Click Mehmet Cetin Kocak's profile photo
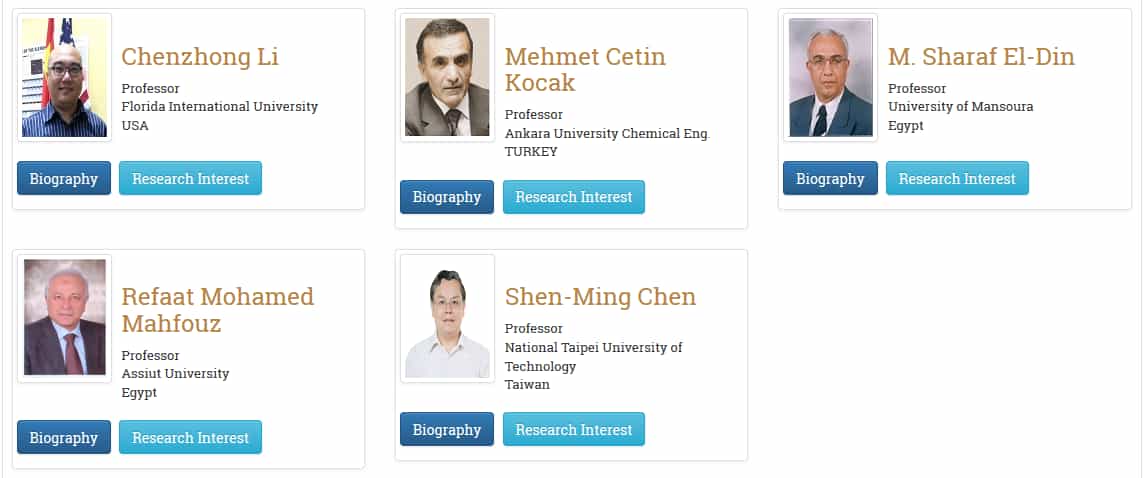The image size is (1143, 478). point(447,77)
